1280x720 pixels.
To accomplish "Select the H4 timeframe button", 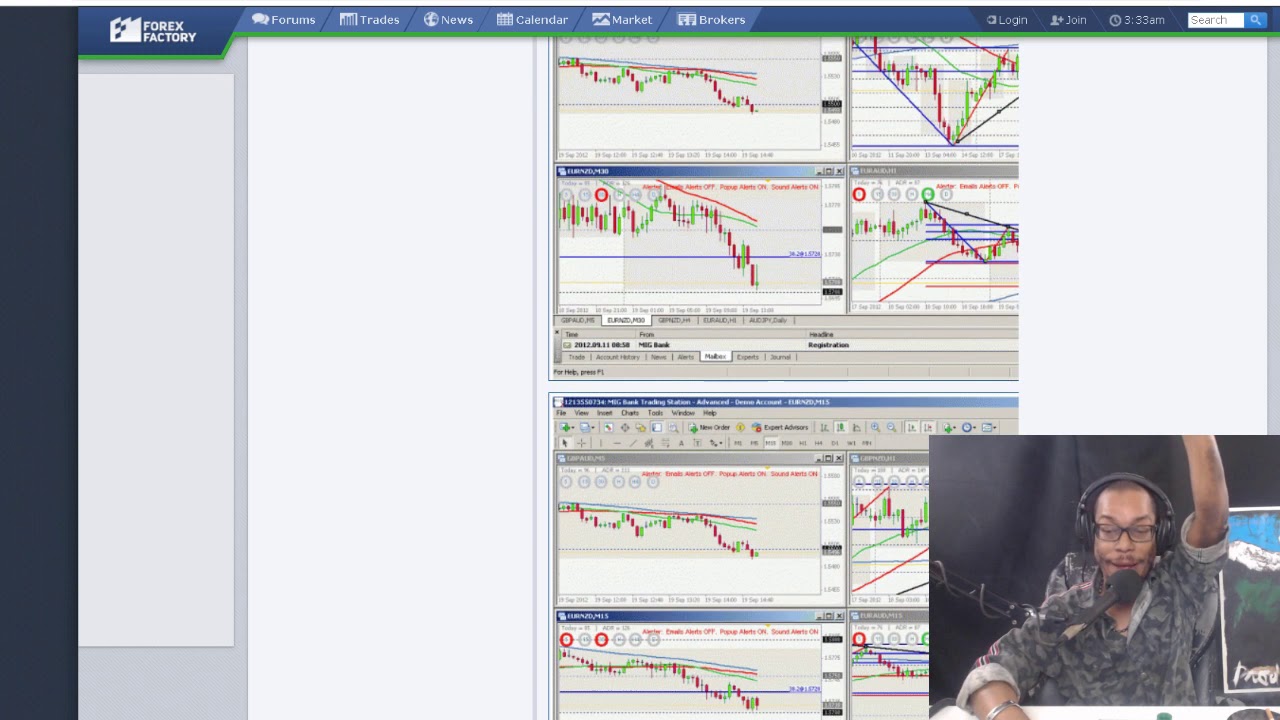I will pos(818,443).
